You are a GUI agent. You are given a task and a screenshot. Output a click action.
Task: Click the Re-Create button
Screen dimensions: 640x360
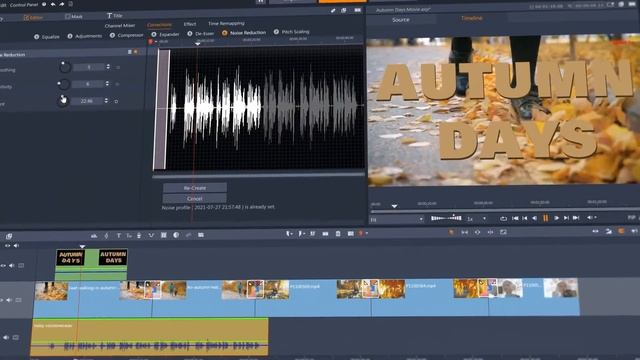pos(195,188)
